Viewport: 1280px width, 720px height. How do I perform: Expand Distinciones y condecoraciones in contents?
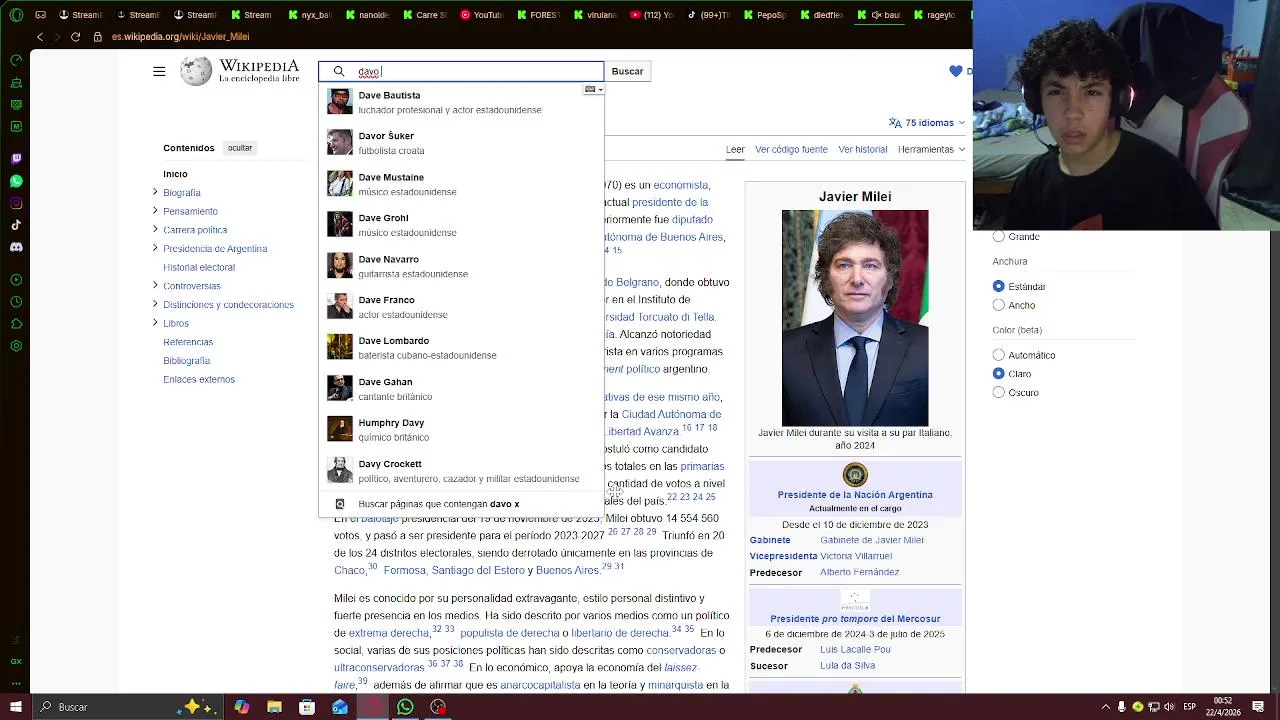coord(155,304)
